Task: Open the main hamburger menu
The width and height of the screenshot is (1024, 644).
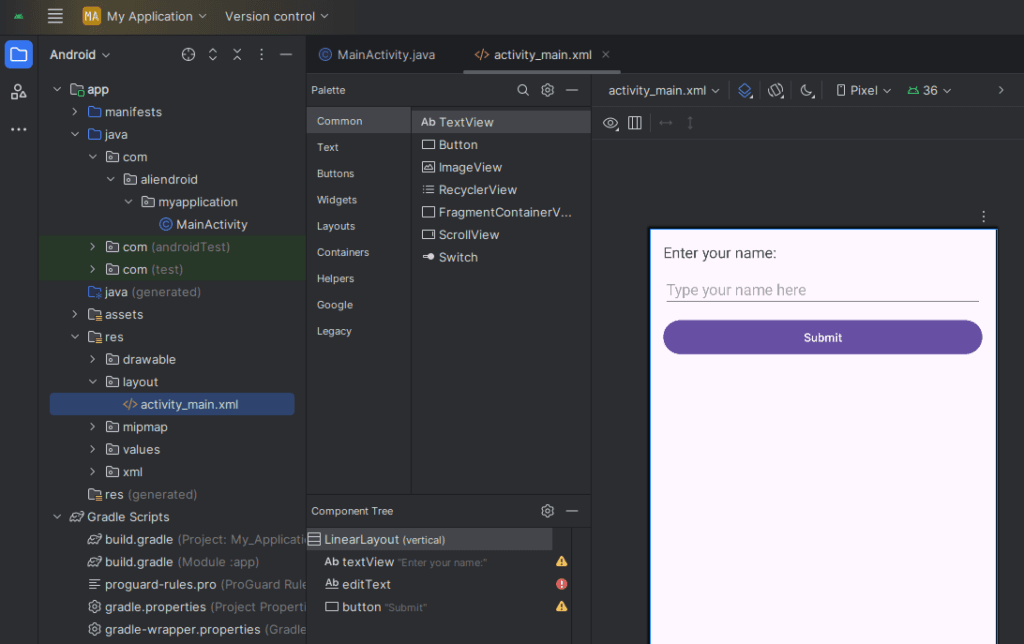Action: point(56,16)
